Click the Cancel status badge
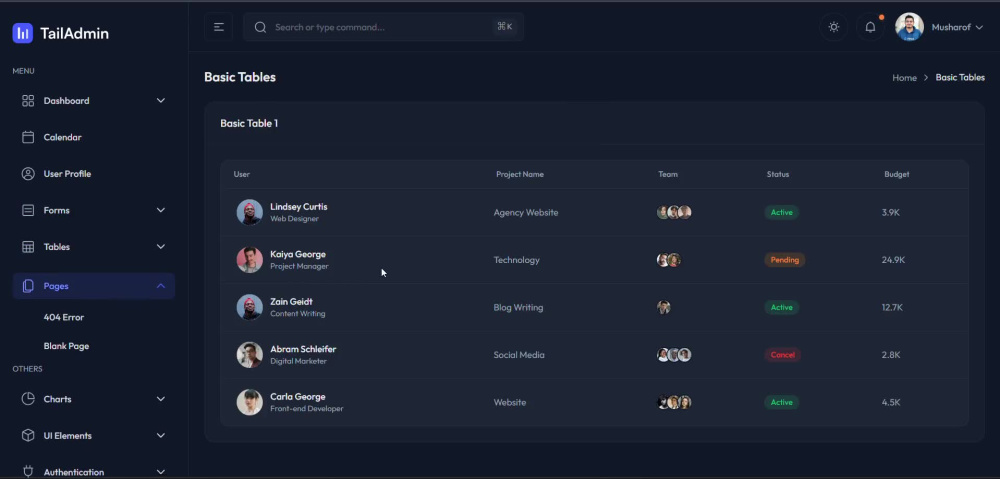1000x479 pixels. [783, 355]
